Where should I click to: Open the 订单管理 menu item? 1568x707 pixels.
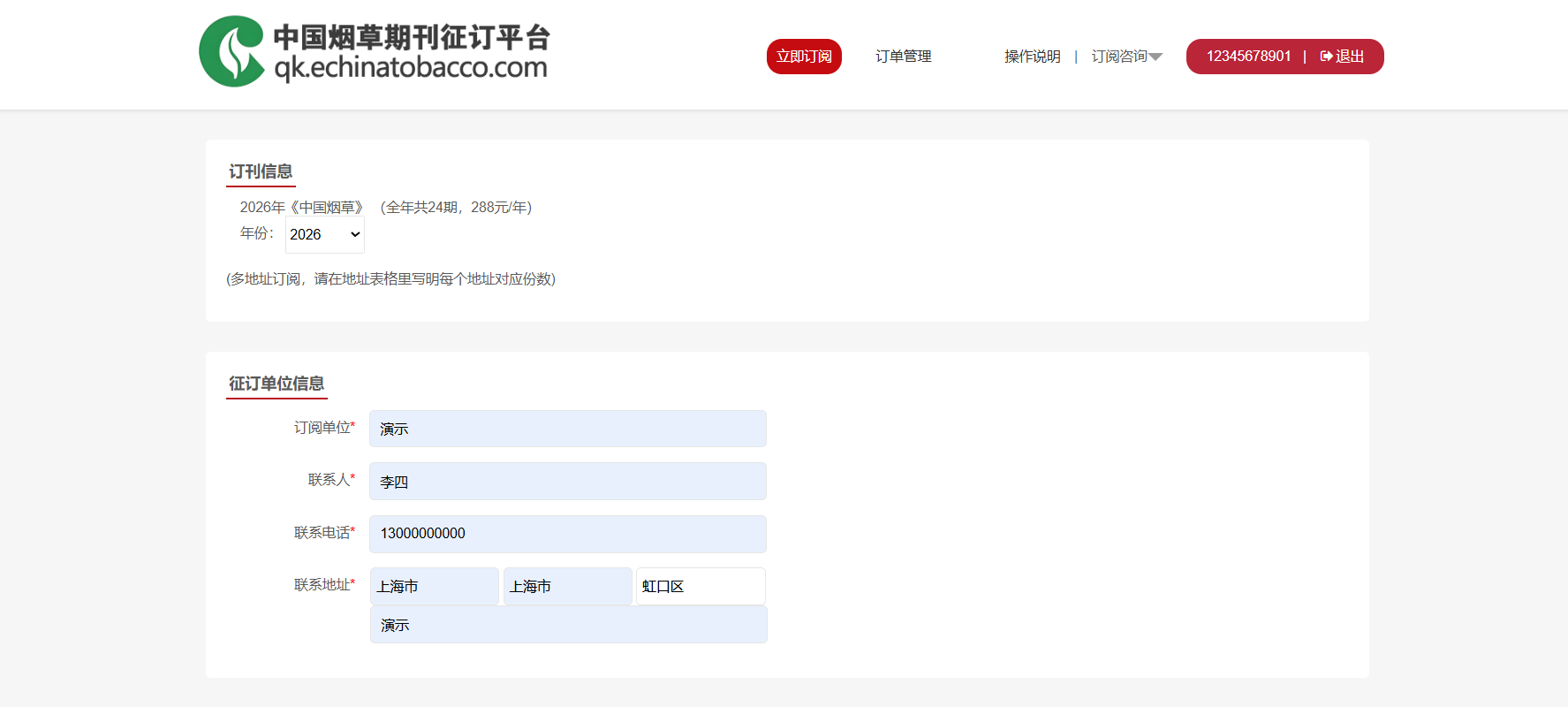click(x=903, y=57)
